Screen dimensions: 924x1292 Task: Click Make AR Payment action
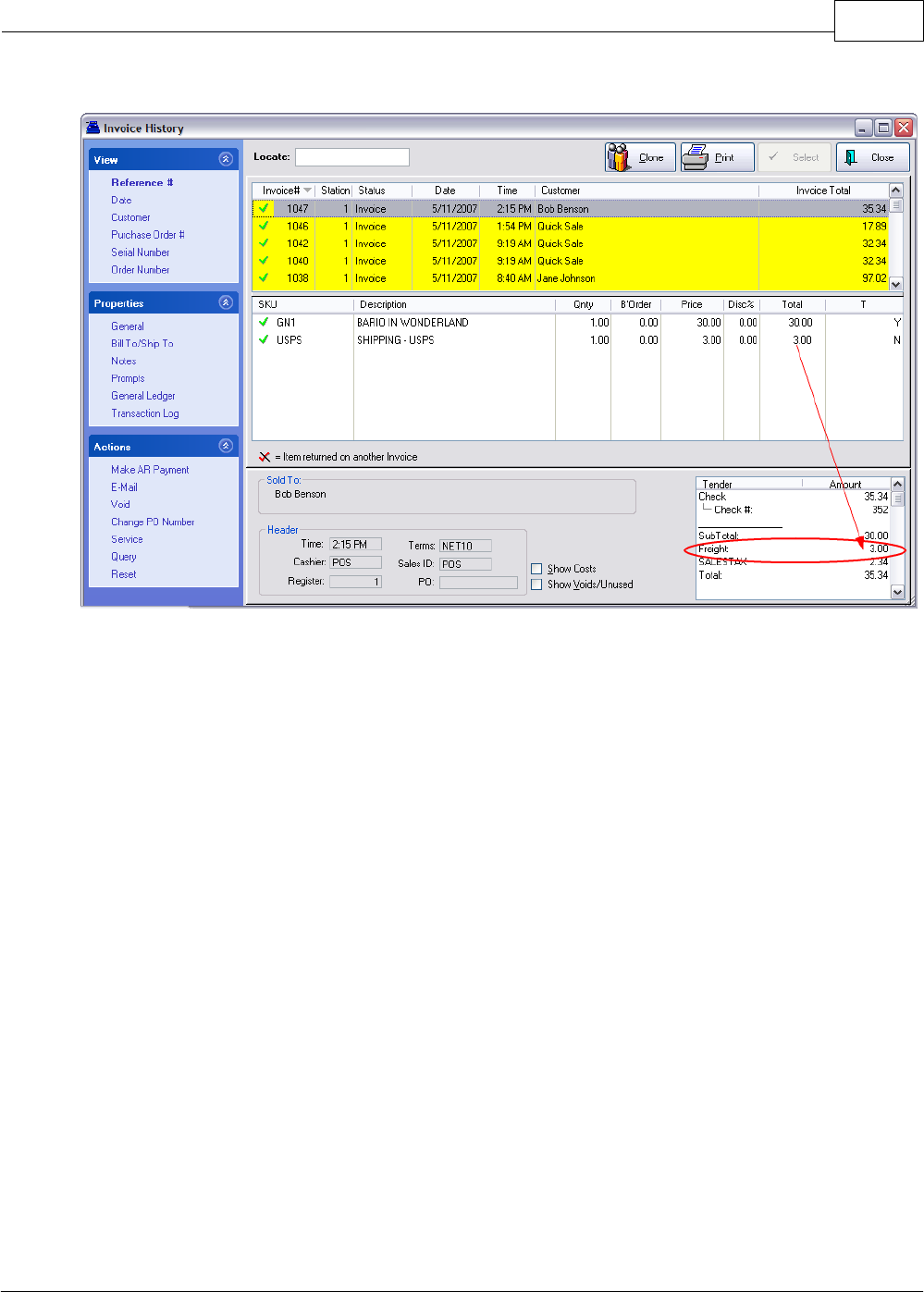point(150,470)
